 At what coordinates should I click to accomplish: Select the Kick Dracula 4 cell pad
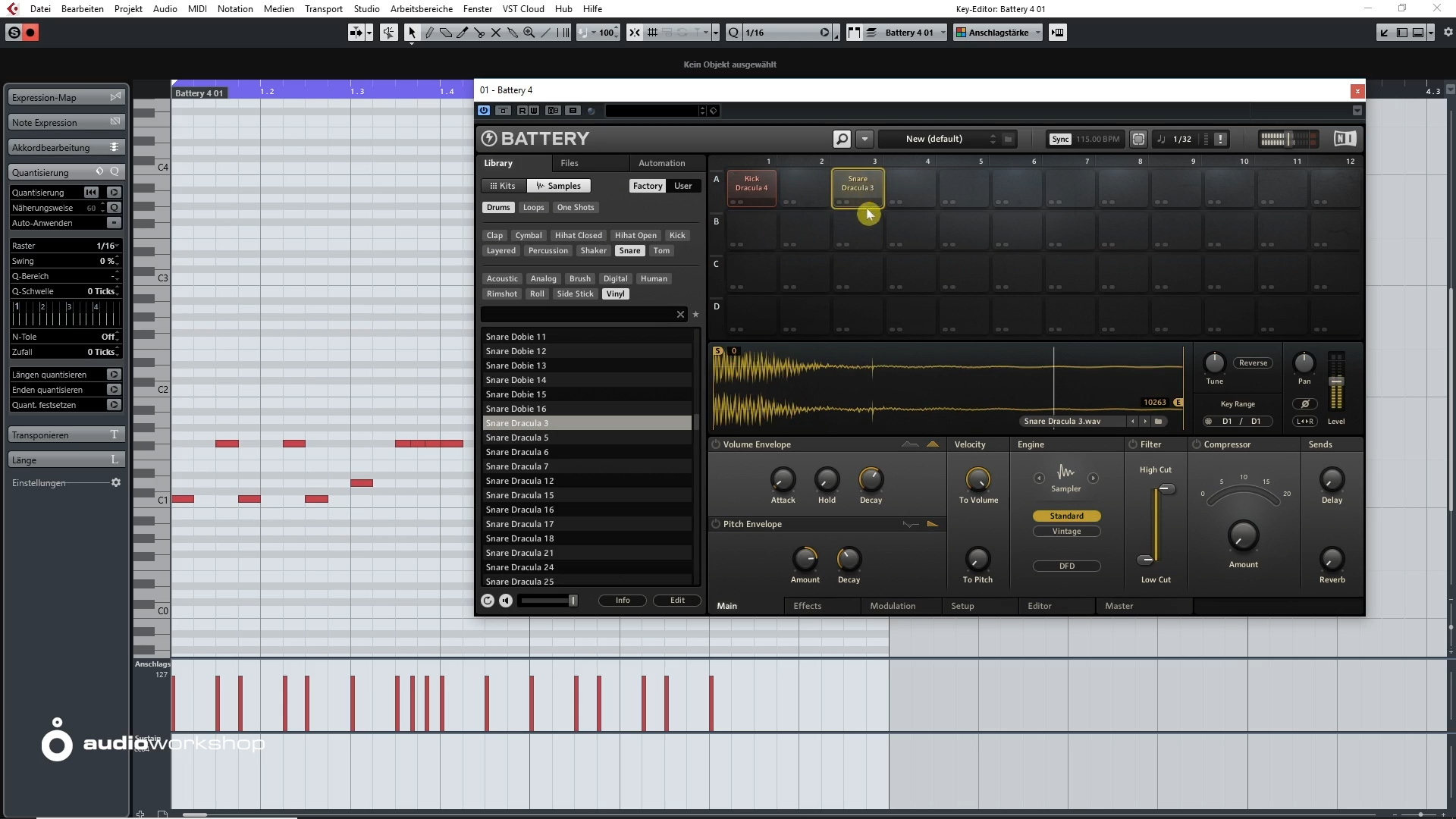tap(752, 187)
